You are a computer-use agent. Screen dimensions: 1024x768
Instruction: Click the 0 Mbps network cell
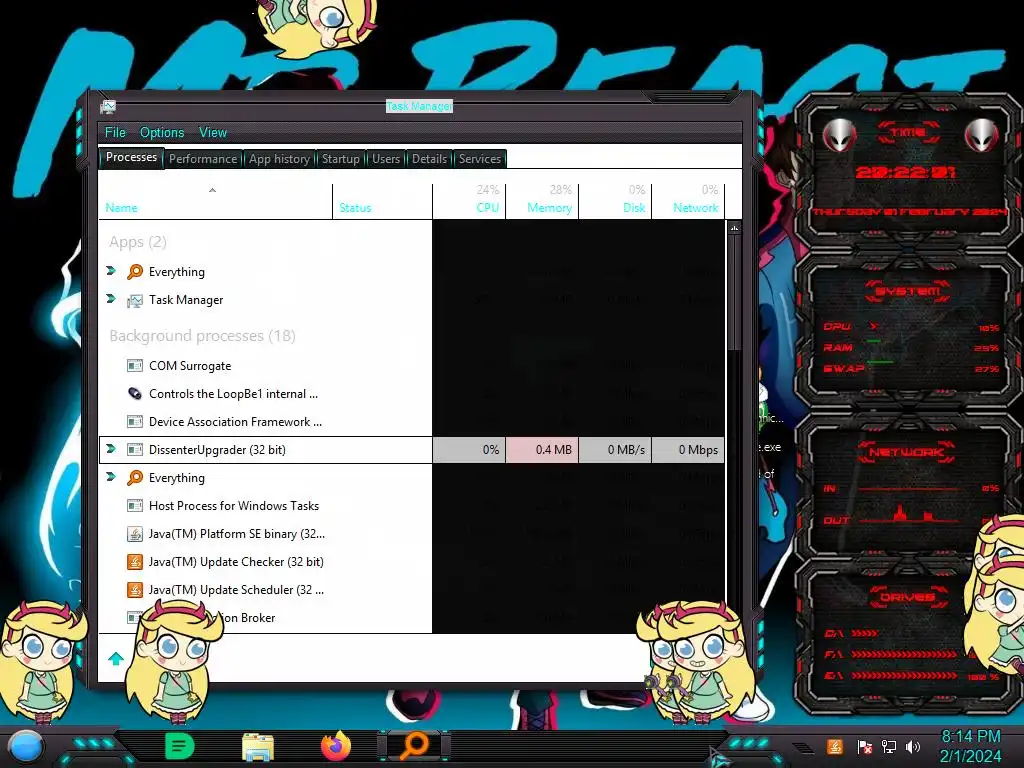click(x=688, y=450)
